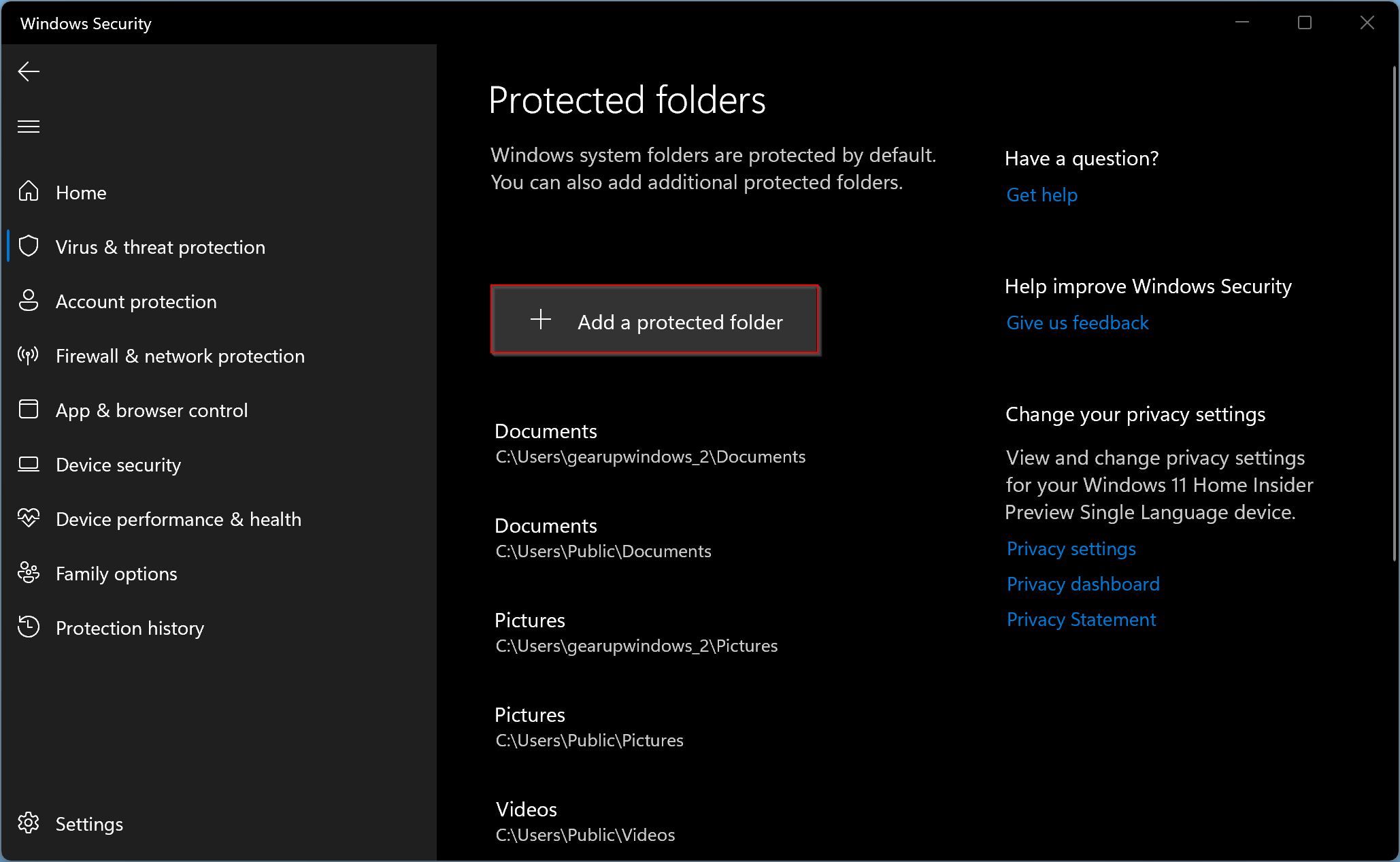This screenshot has width=1400, height=862.
Task: Click the App & browser control window icon
Action: tap(29, 409)
